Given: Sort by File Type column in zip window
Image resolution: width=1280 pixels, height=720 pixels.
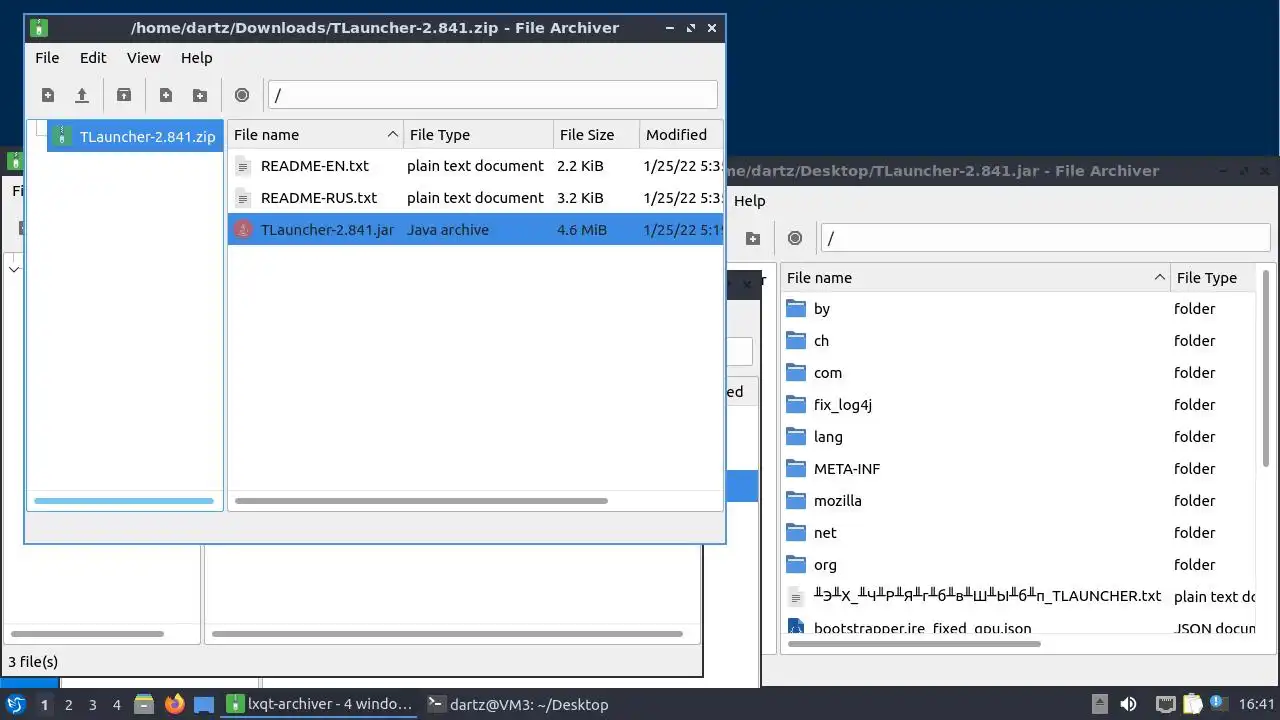Looking at the screenshot, I should click(x=478, y=135).
